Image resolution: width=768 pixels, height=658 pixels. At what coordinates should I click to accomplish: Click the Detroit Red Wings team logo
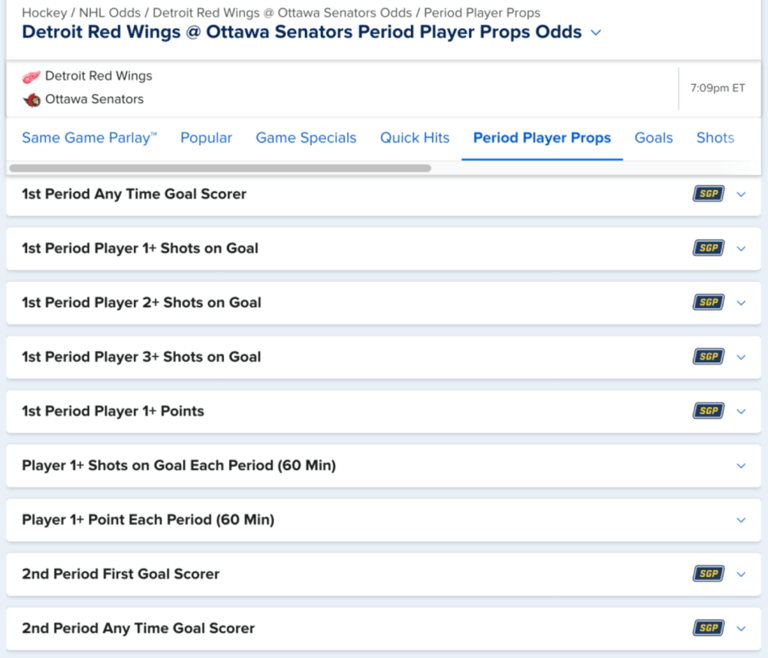32,76
